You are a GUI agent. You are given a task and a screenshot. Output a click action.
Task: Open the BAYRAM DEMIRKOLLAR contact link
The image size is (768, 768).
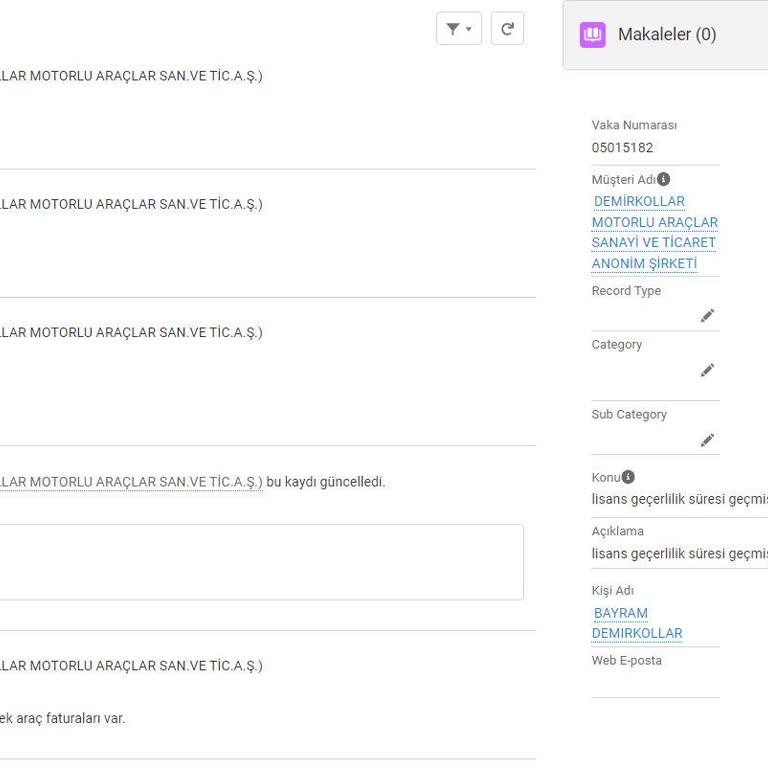(x=637, y=623)
